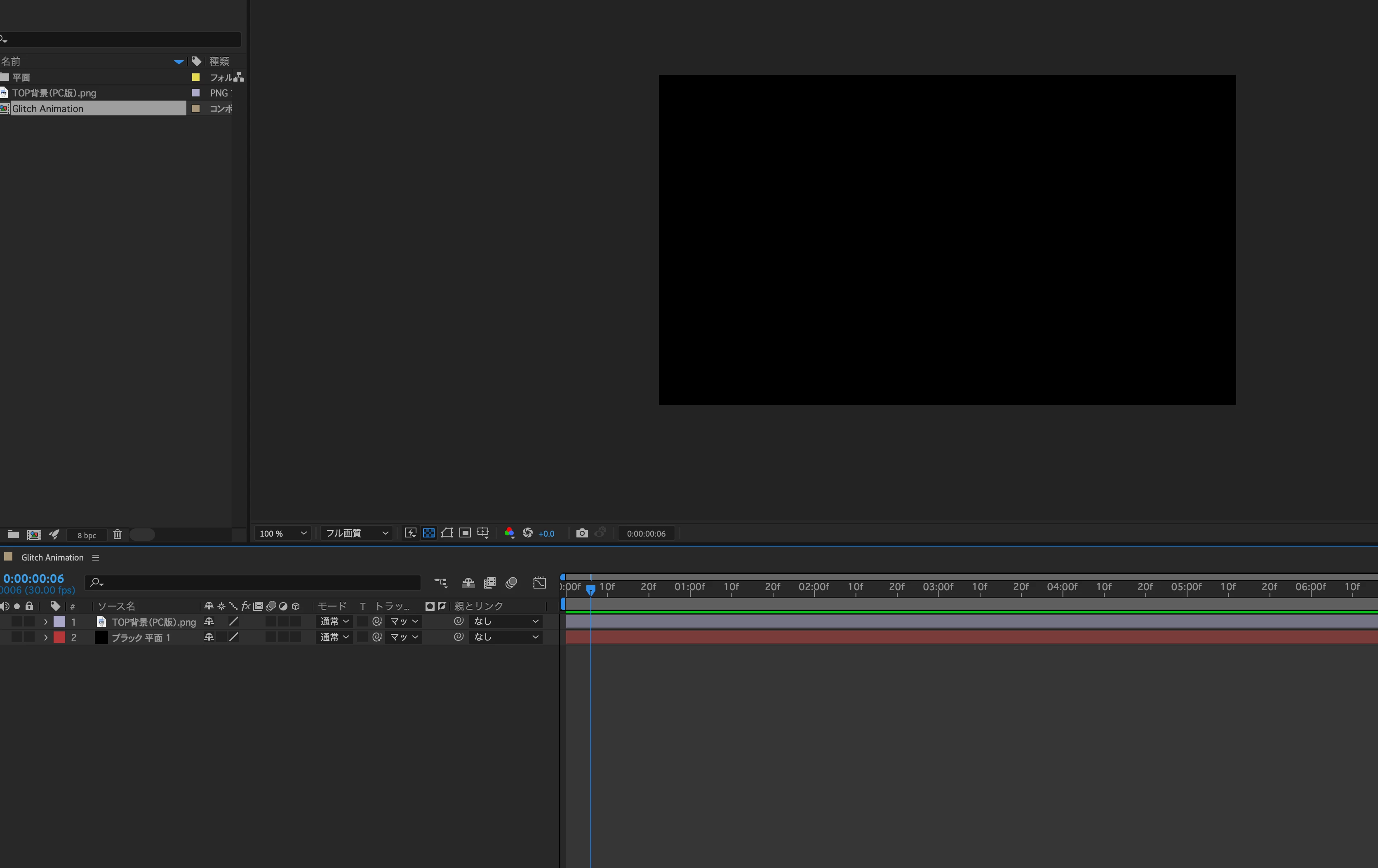This screenshot has width=1378, height=868.
Task: Click the new folder icon in Project panel
Action: tap(13, 535)
